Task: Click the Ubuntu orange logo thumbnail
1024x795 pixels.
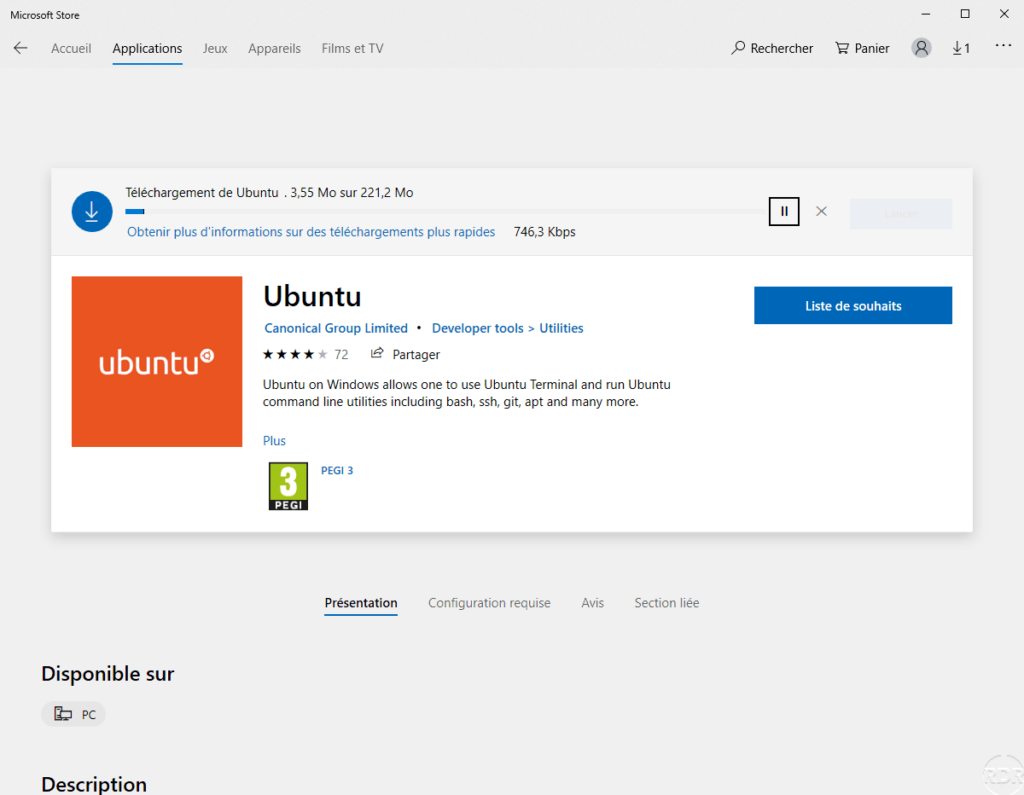Action: (157, 362)
